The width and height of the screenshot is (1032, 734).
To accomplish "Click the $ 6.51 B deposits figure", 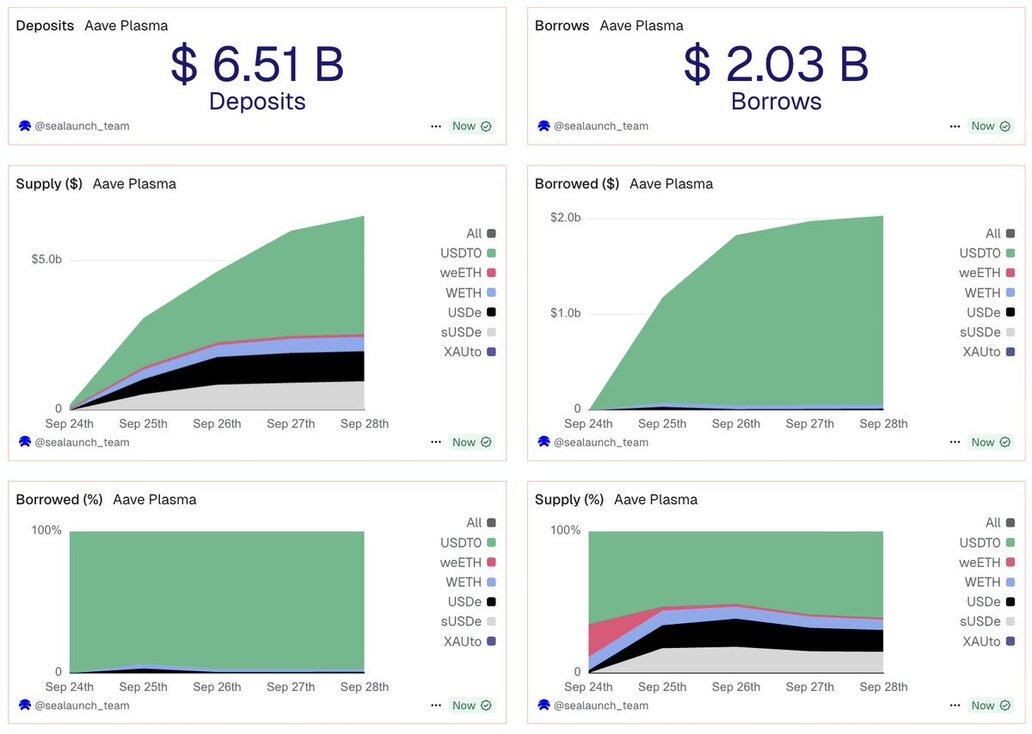I will 257,64.
